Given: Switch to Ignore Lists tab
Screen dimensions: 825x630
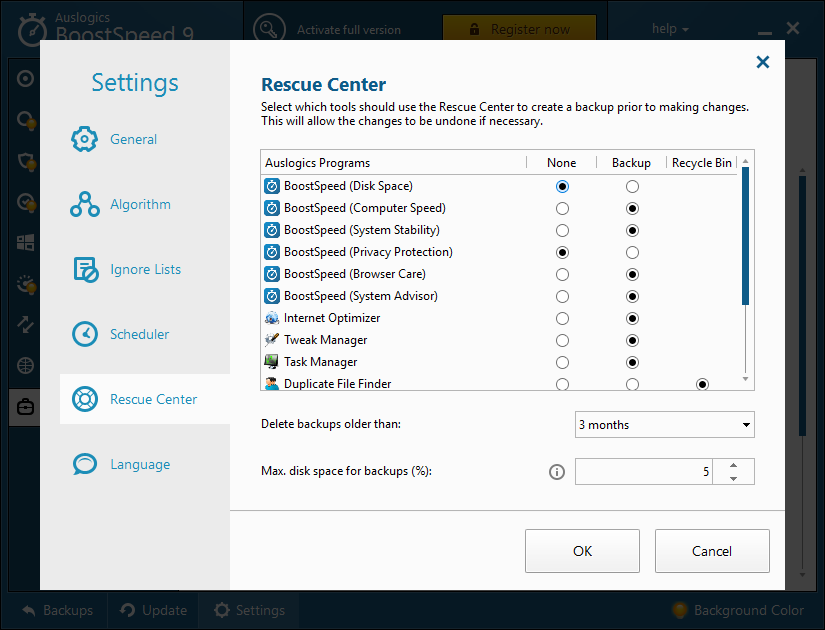Looking at the screenshot, I should [146, 269].
